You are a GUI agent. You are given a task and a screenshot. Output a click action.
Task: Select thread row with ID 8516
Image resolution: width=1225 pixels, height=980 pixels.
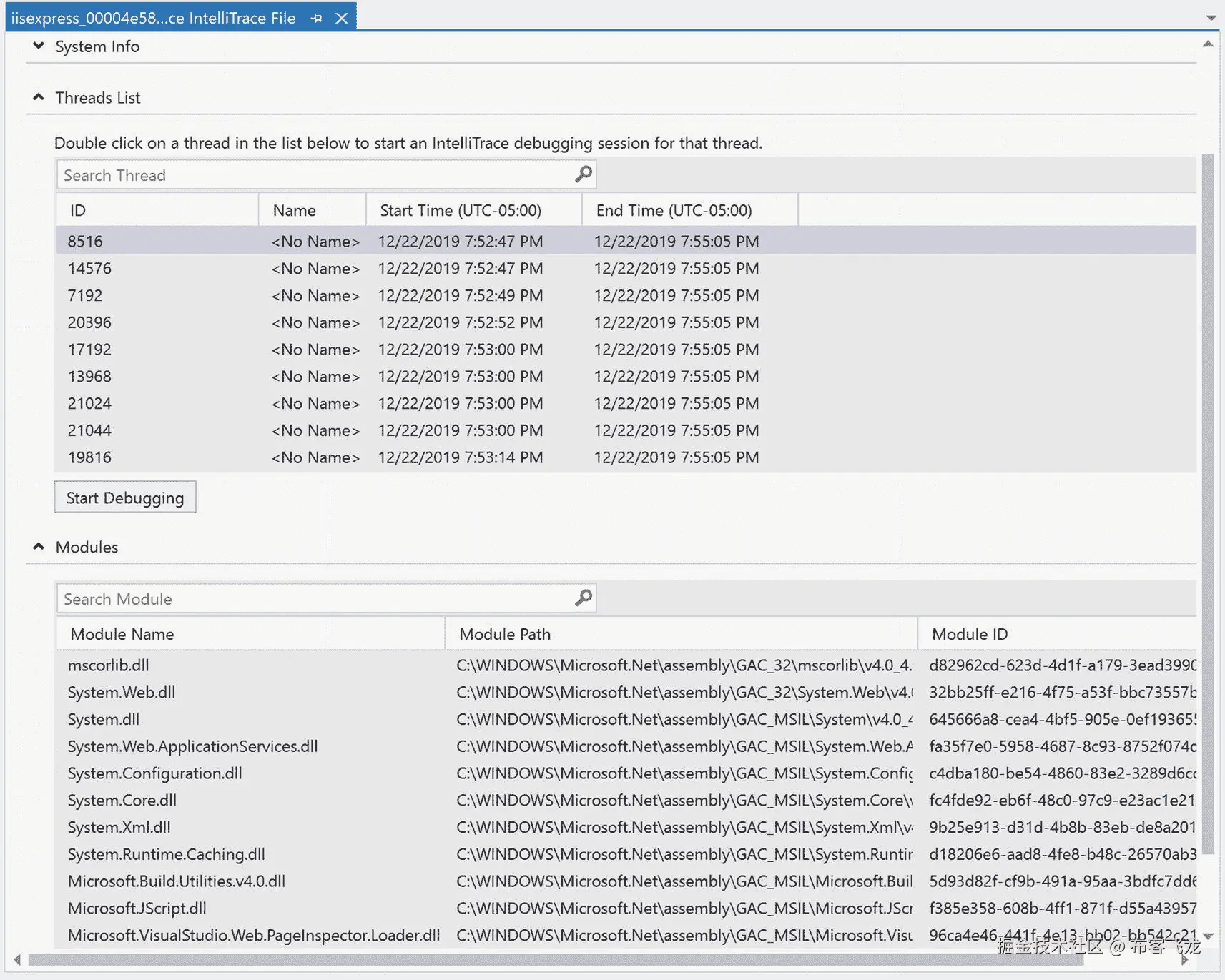click(626, 242)
